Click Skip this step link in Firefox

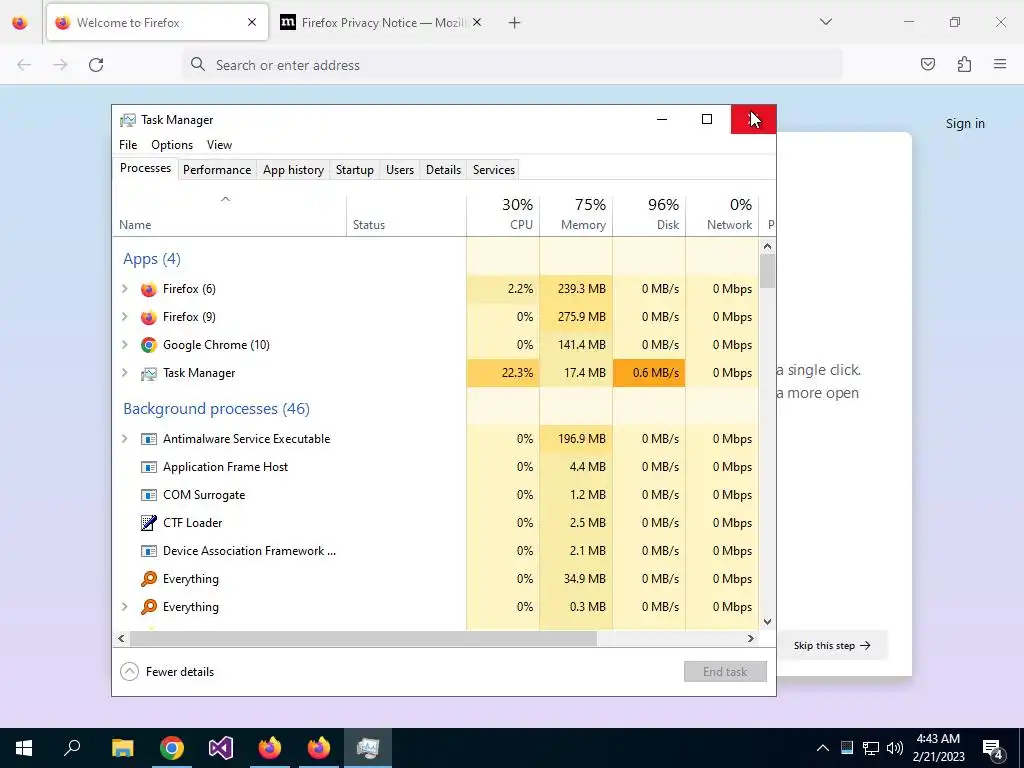coord(831,645)
